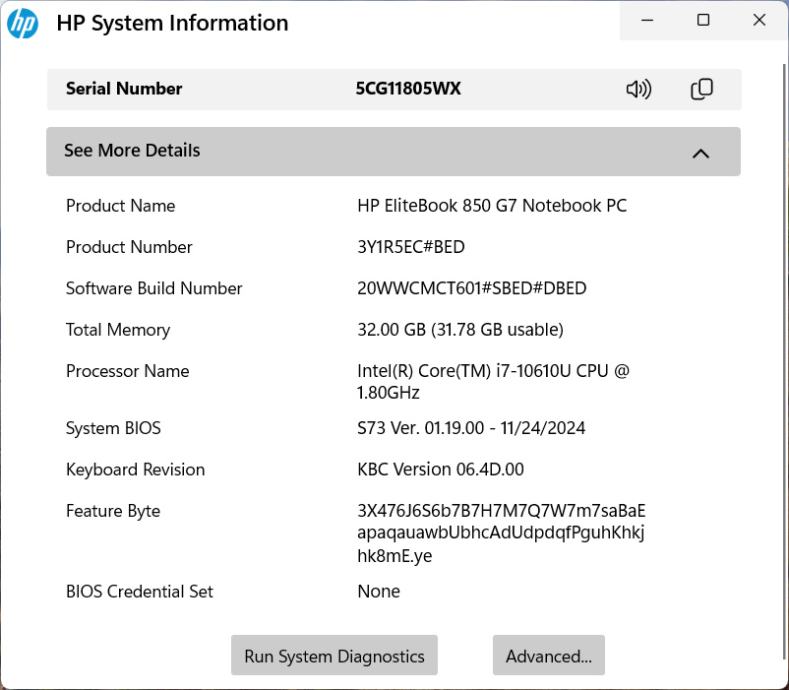This screenshot has width=789, height=690.
Task: Maximize the HP System Information window
Action: pyautogui.click(x=703, y=20)
